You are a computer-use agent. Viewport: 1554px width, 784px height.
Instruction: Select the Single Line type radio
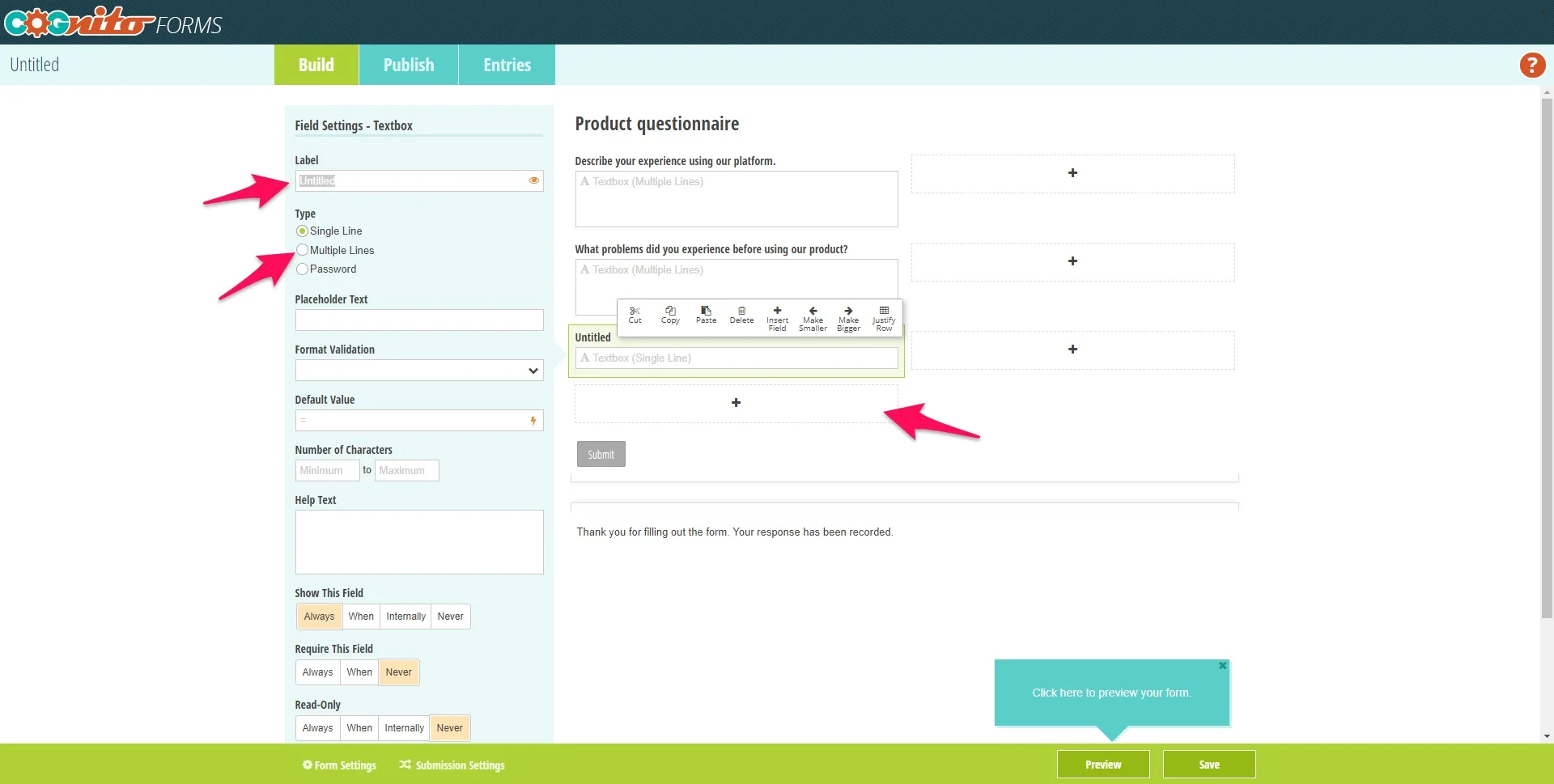(x=302, y=231)
